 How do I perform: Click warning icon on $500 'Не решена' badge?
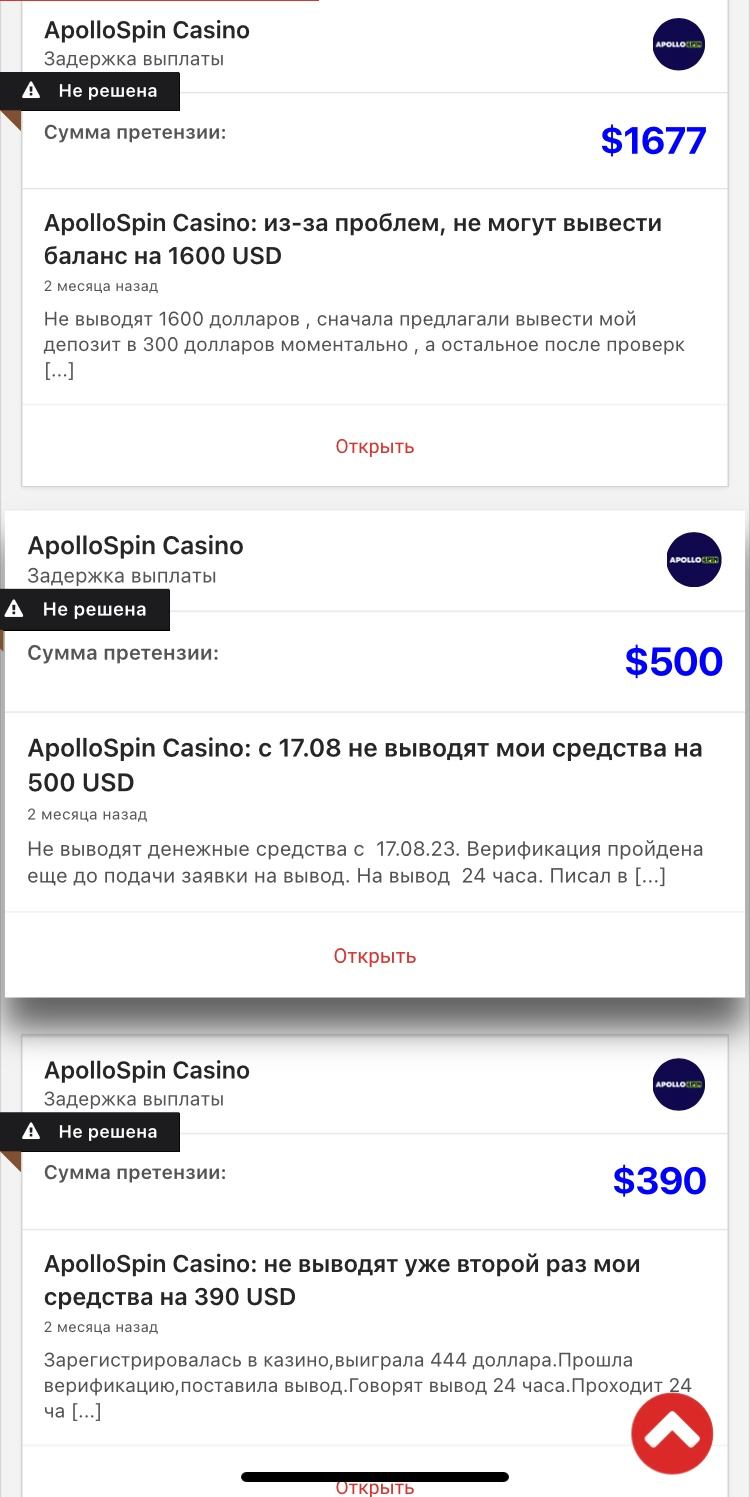click(x=15, y=609)
